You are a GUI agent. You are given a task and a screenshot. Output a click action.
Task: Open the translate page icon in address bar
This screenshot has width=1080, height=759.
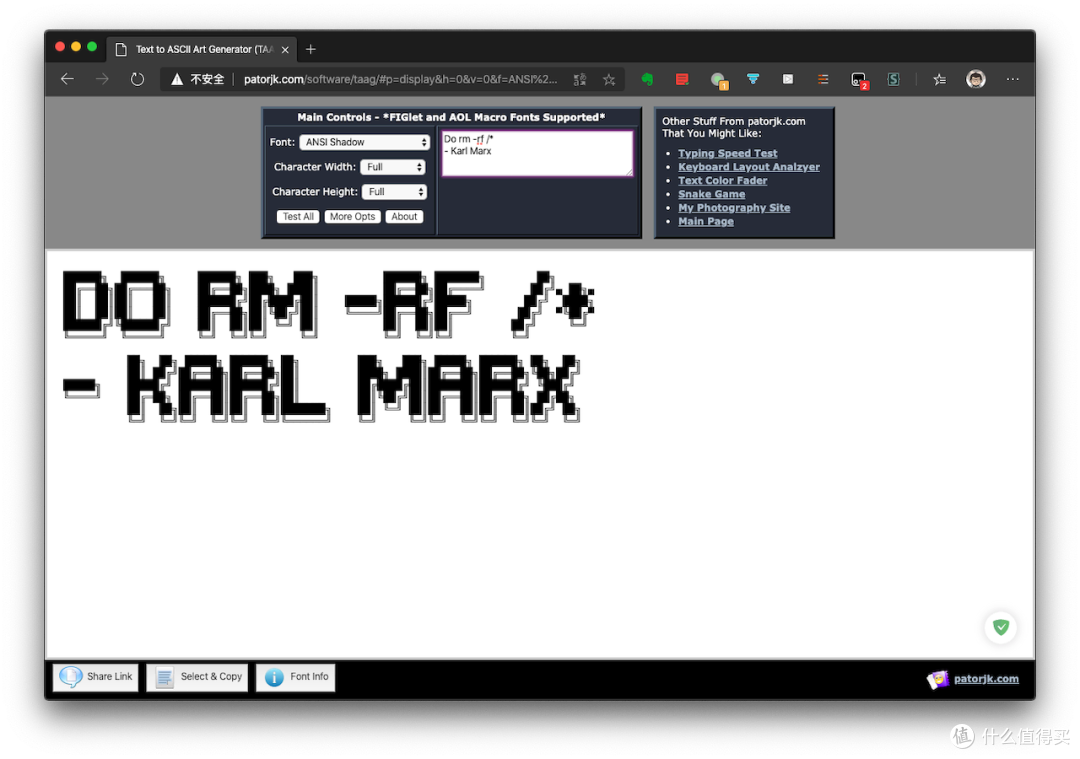click(580, 79)
